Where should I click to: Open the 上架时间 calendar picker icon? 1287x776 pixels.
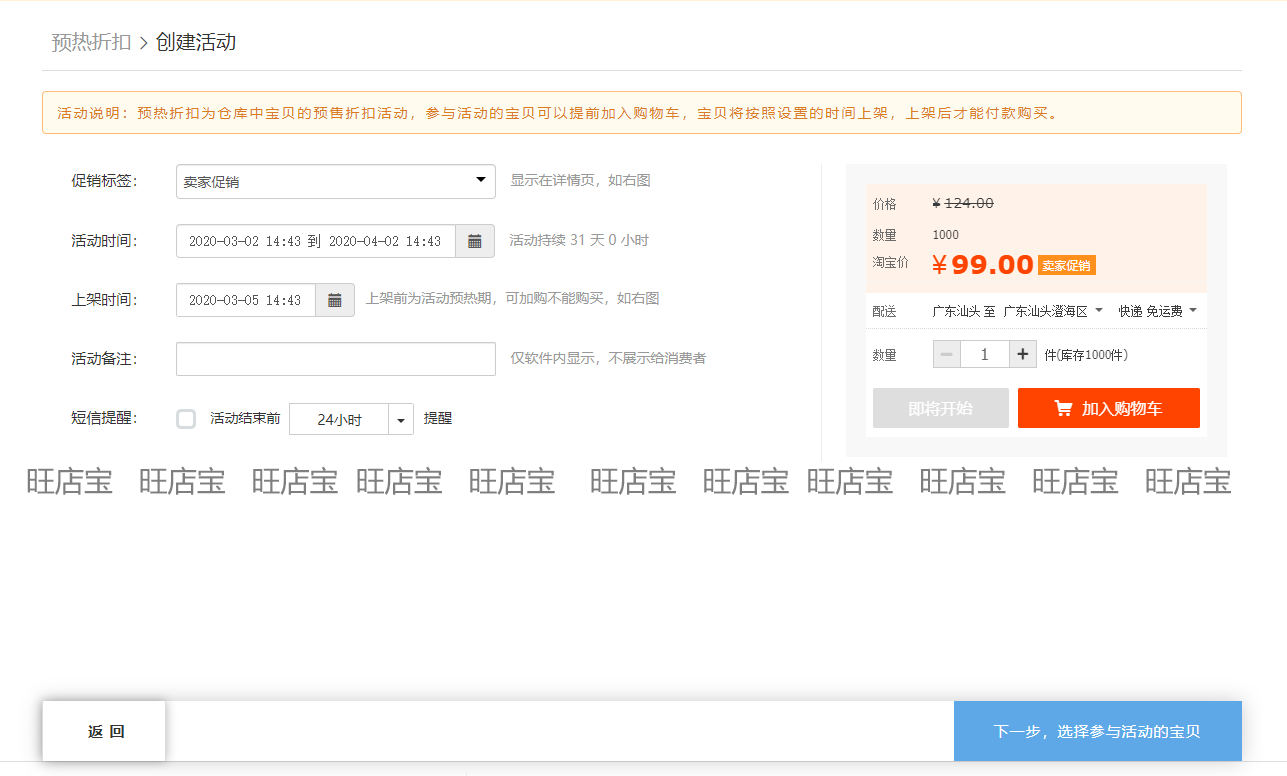click(x=335, y=300)
